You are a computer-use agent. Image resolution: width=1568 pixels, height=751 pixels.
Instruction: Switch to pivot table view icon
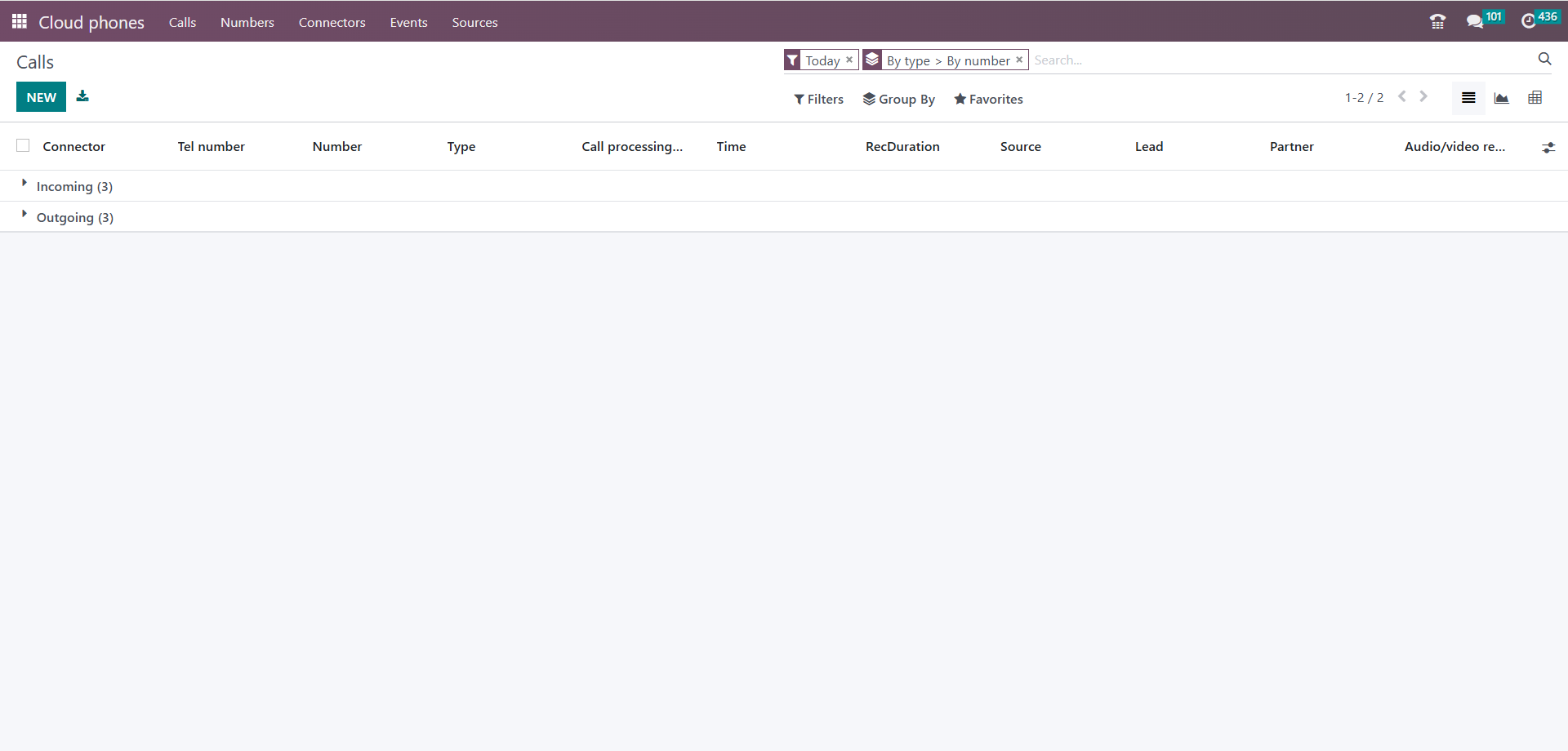[1535, 98]
